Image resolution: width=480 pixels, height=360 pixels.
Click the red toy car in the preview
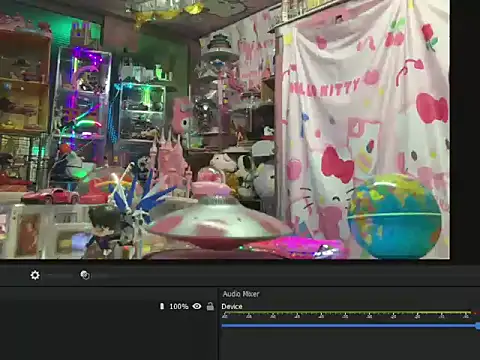pyautogui.click(x=51, y=196)
